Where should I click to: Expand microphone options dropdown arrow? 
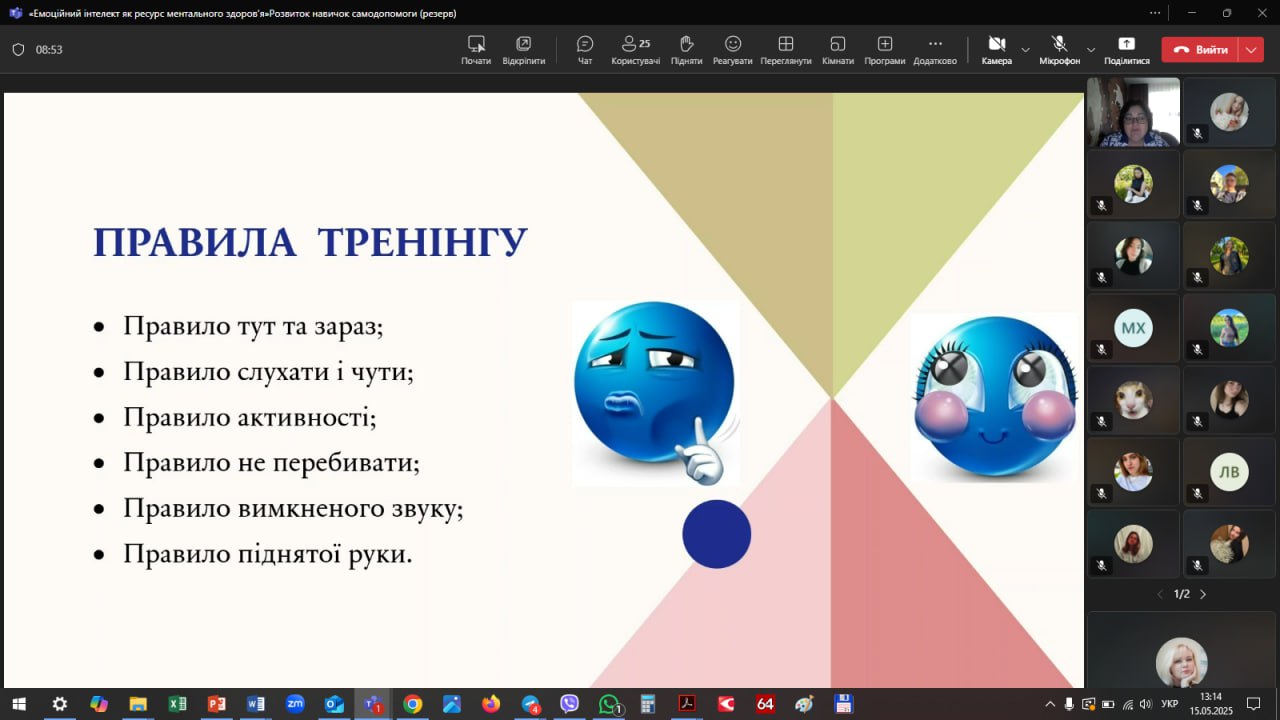click(x=1091, y=49)
